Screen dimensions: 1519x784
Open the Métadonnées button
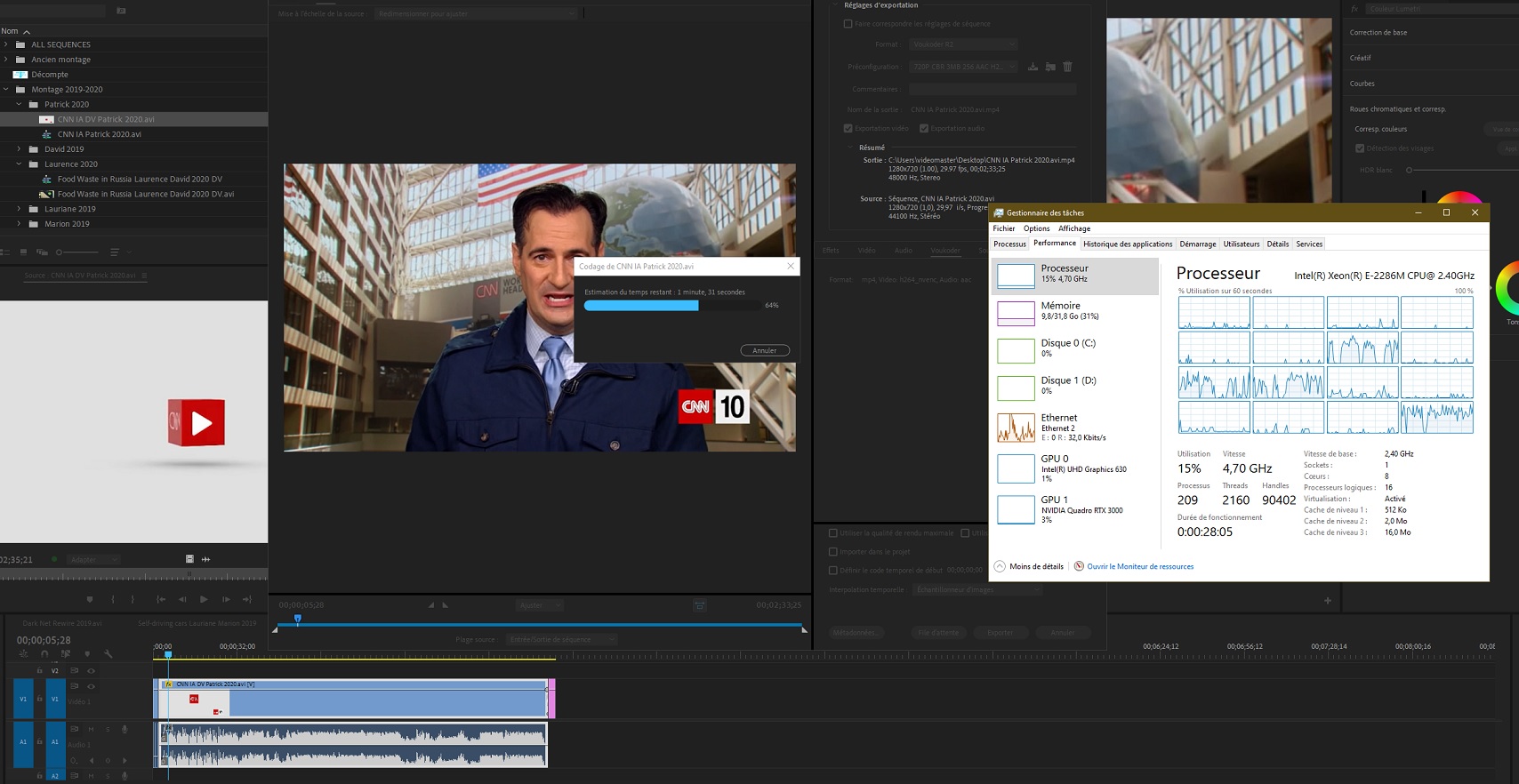(856, 633)
